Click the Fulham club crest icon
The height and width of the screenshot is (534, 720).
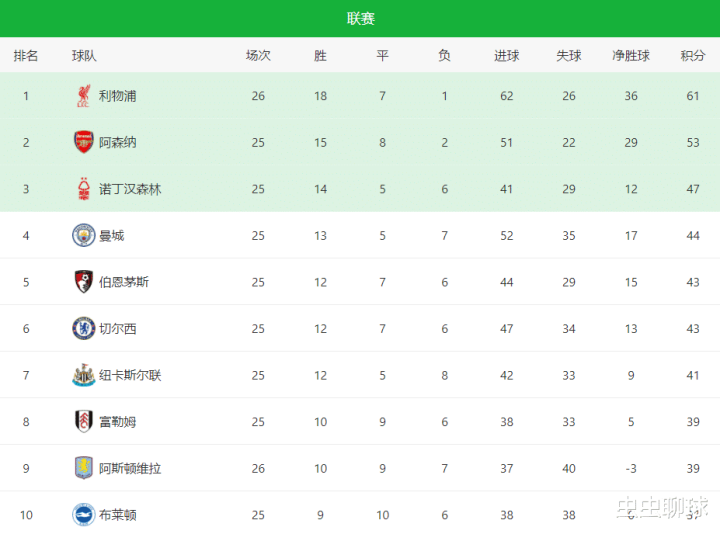pyautogui.click(x=84, y=422)
